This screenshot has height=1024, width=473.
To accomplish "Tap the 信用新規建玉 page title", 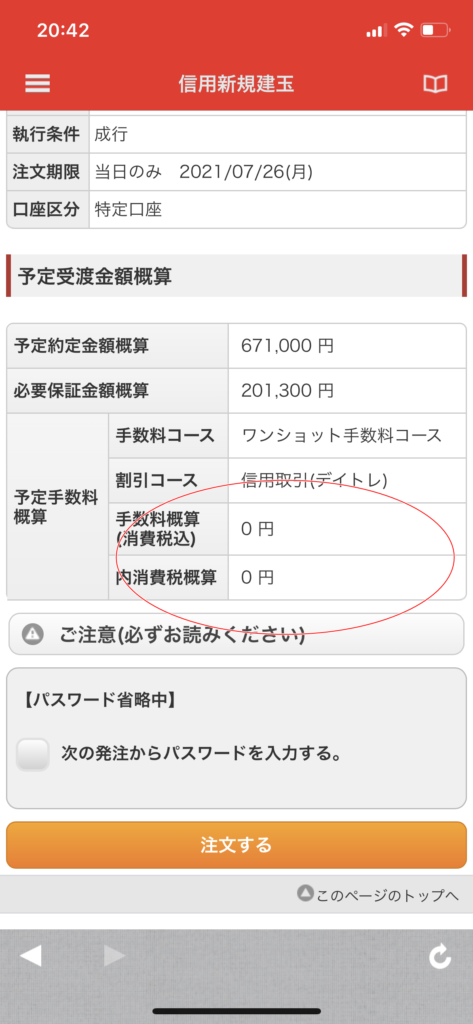I will point(236,84).
